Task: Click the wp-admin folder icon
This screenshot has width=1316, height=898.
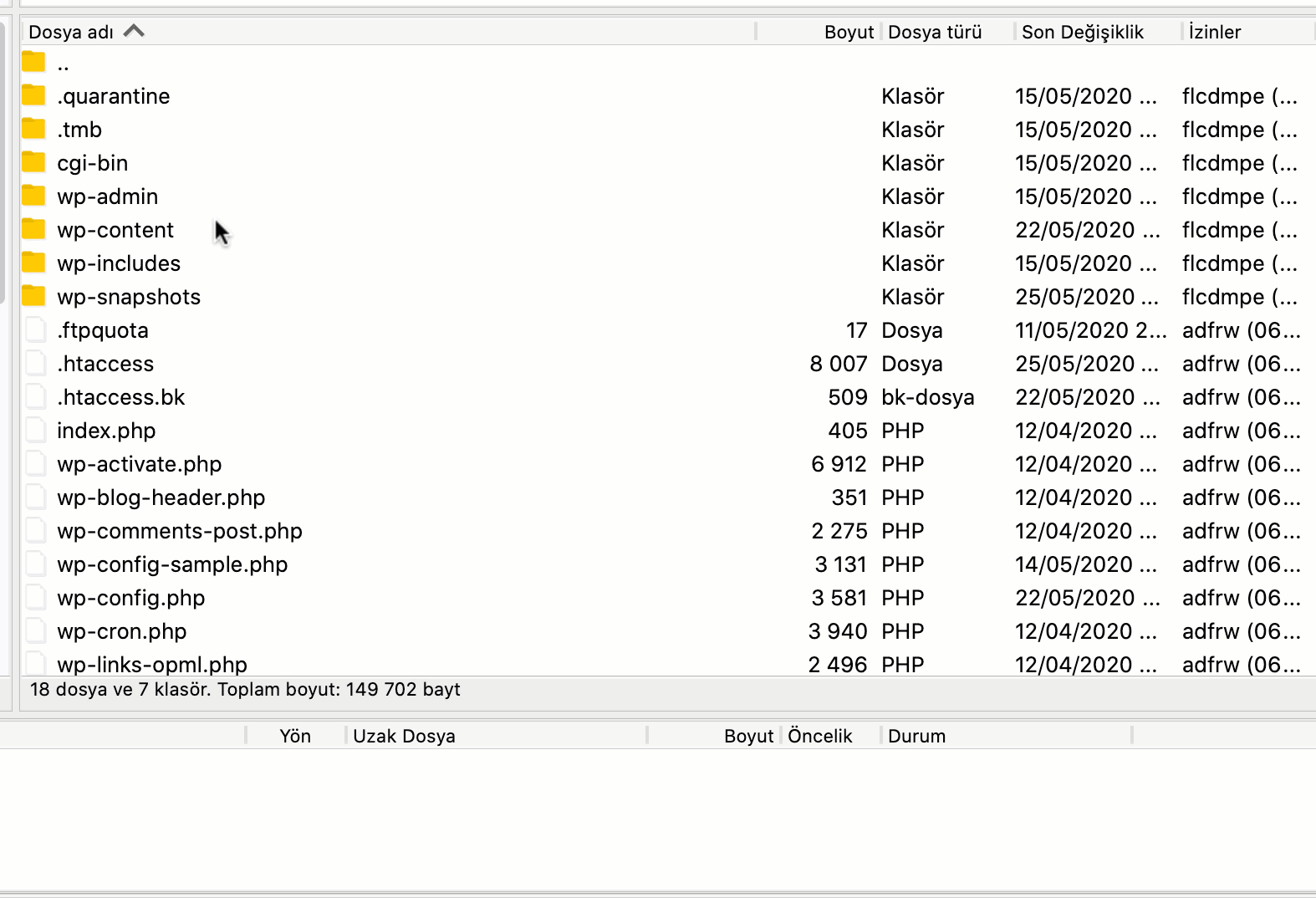Action: pyautogui.click(x=33, y=196)
